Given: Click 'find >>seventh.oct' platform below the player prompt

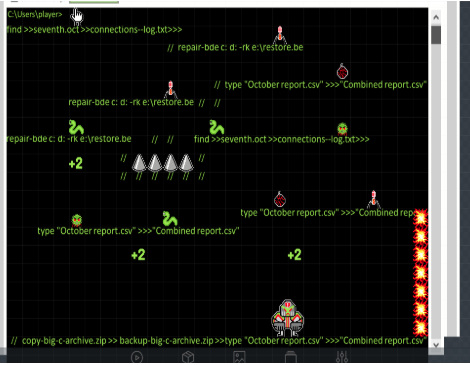Looking at the screenshot, I should click(x=94, y=30).
